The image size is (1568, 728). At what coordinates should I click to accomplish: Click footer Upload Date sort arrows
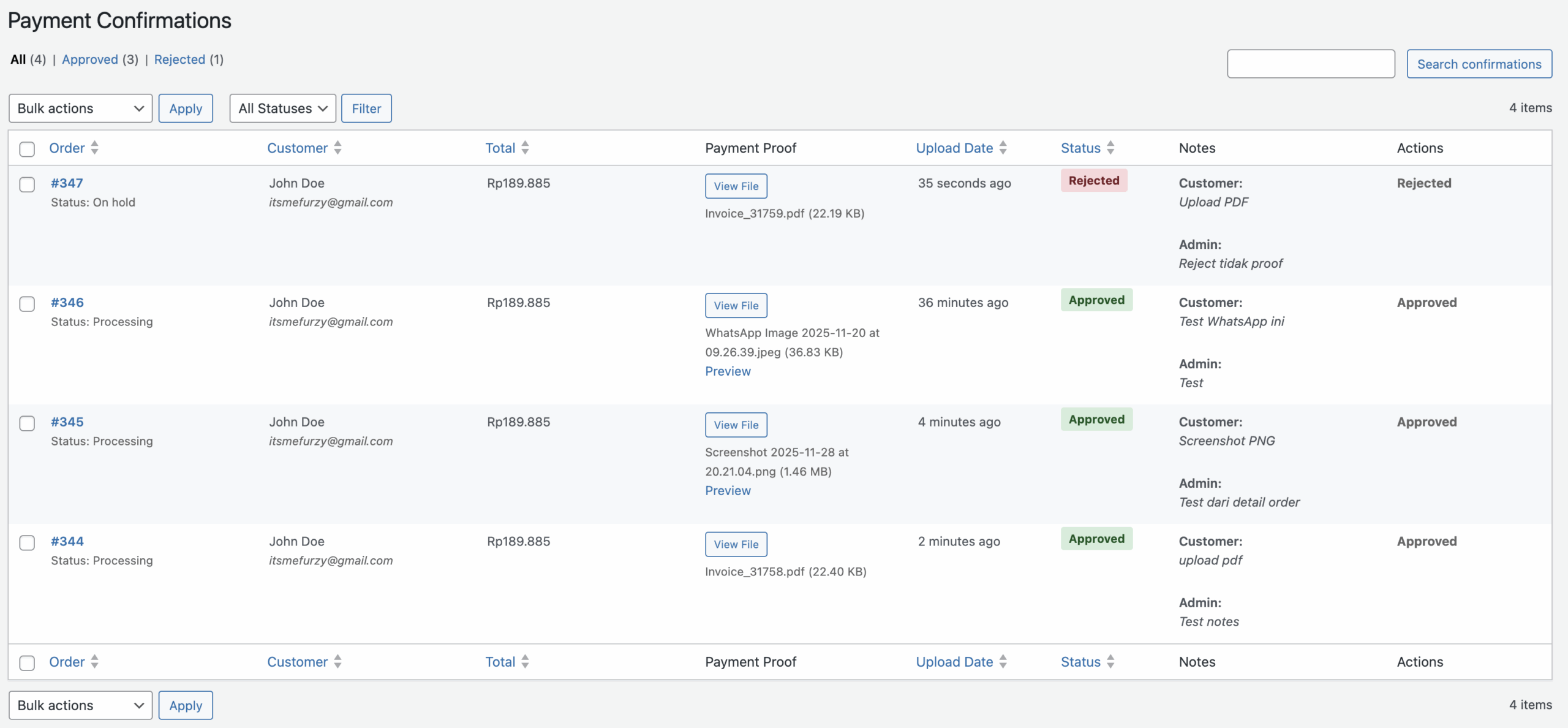(1003, 662)
